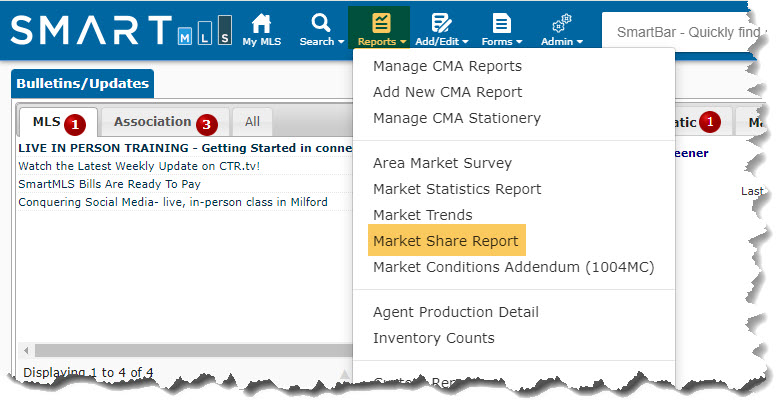Click the red 3 badge on Association tab
The height and width of the screenshot is (400, 776).
(x=206, y=125)
